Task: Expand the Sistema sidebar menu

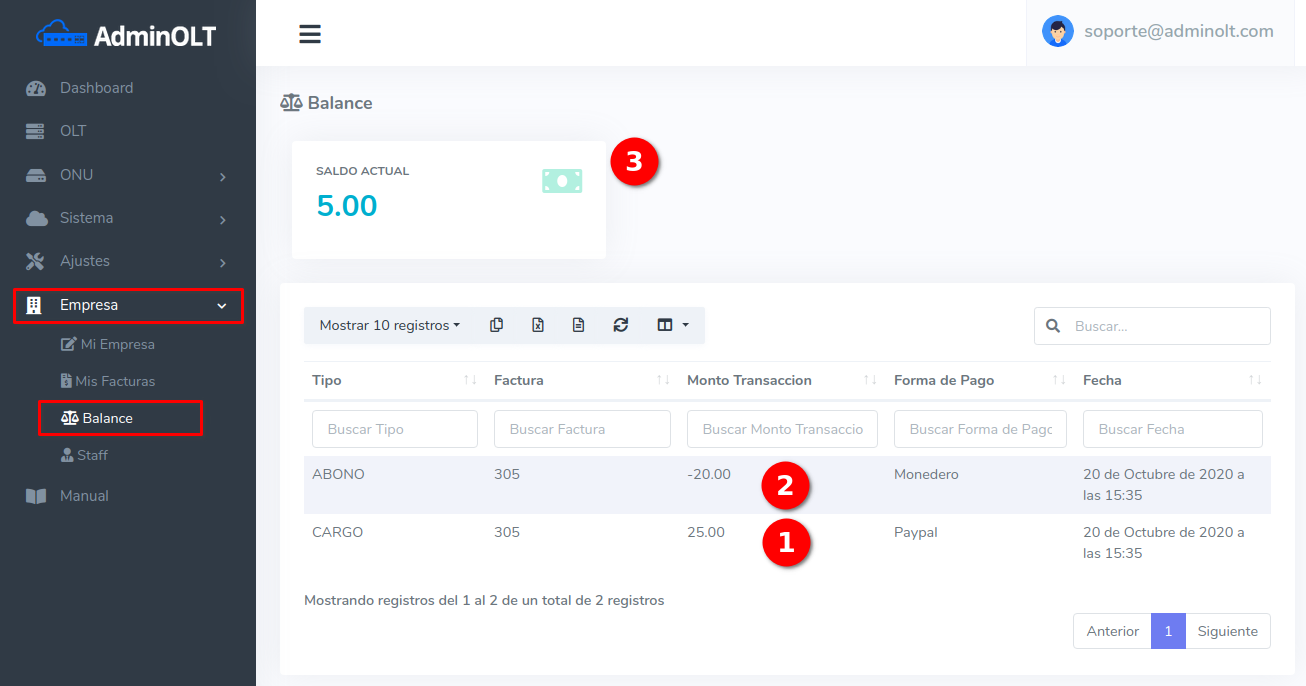Action: (x=128, y=218)
